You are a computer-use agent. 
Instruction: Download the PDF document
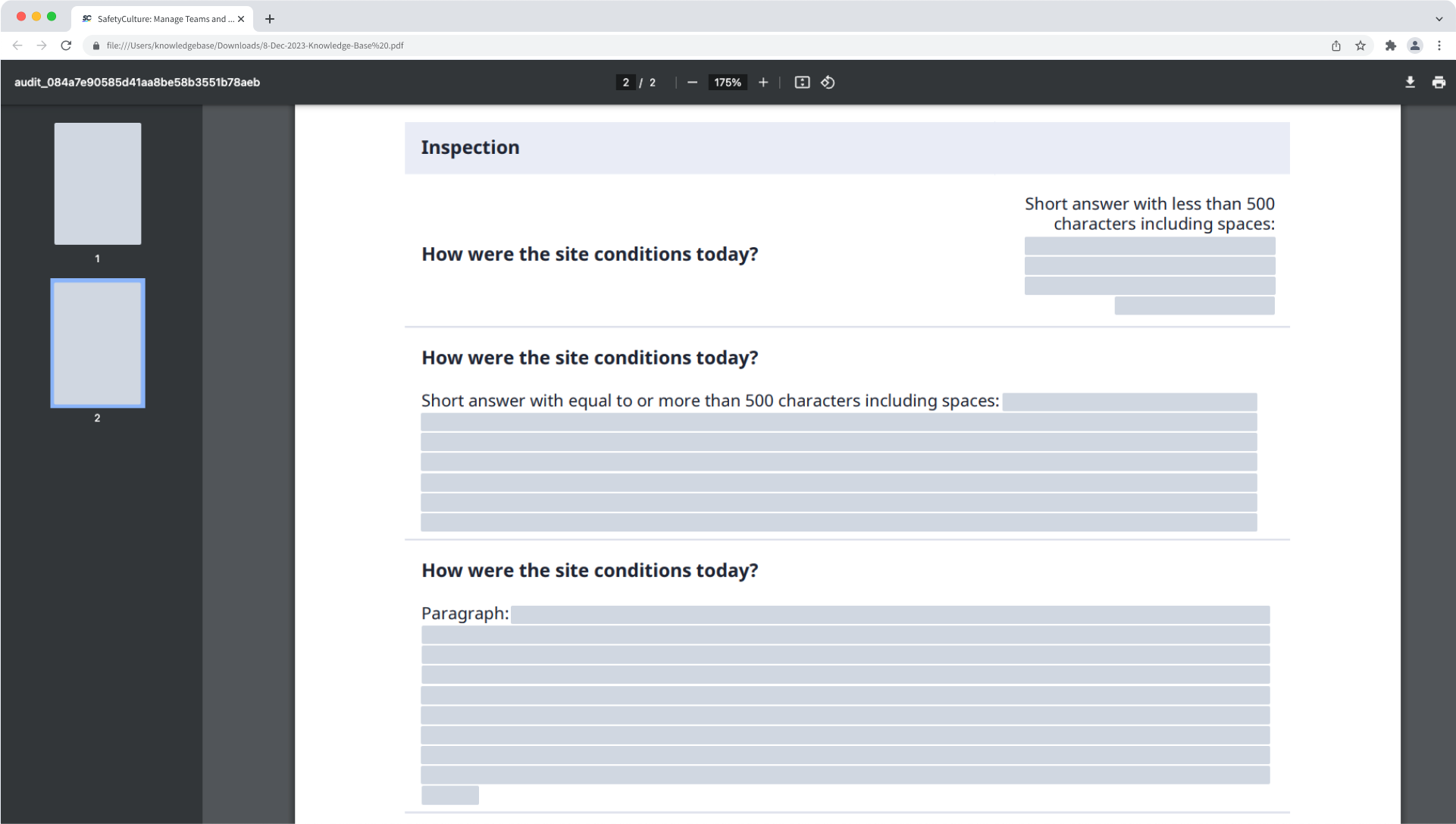click(1410, 82)
